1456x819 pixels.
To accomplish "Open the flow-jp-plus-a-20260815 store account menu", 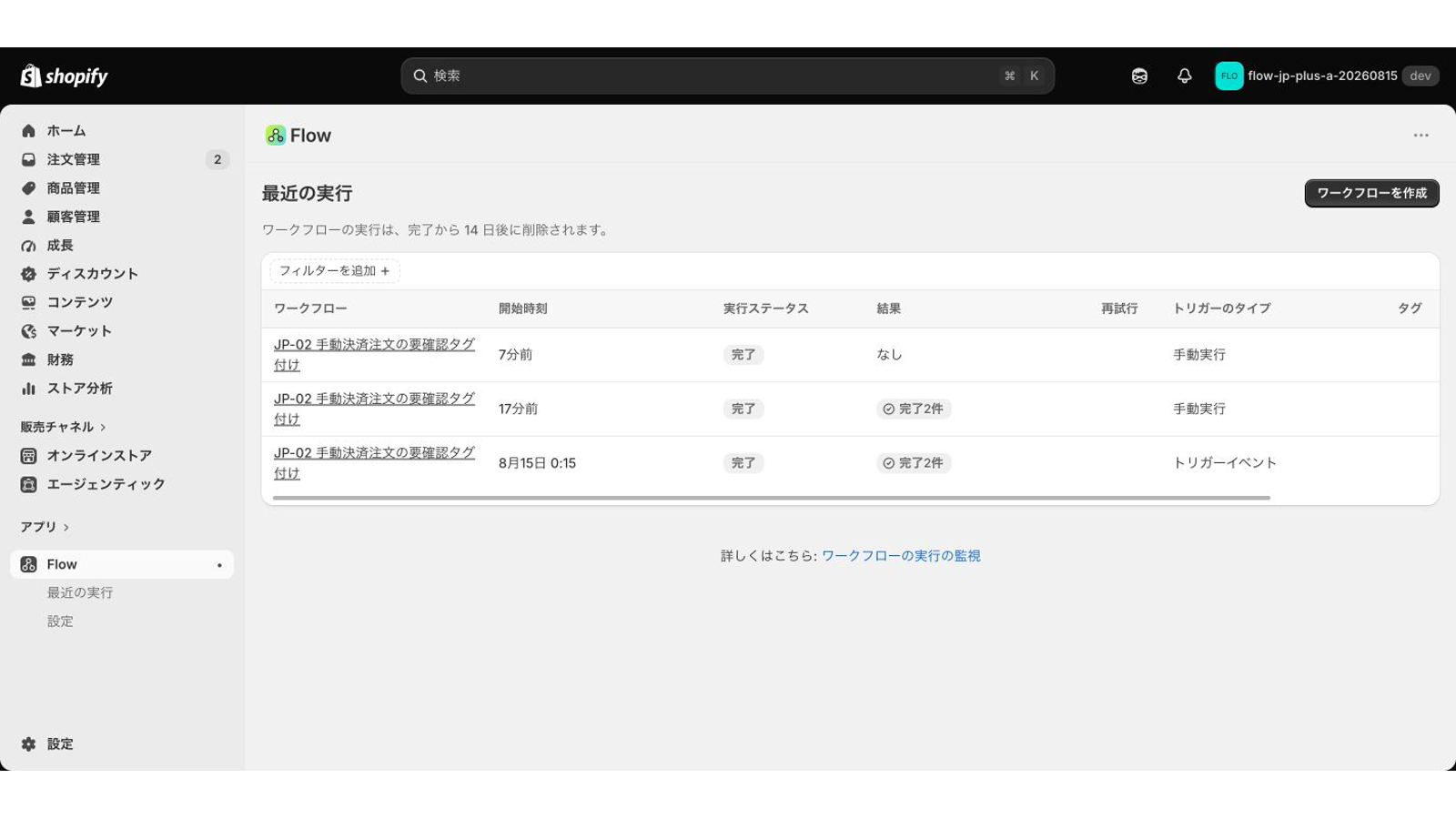I will coord(1327,76).
